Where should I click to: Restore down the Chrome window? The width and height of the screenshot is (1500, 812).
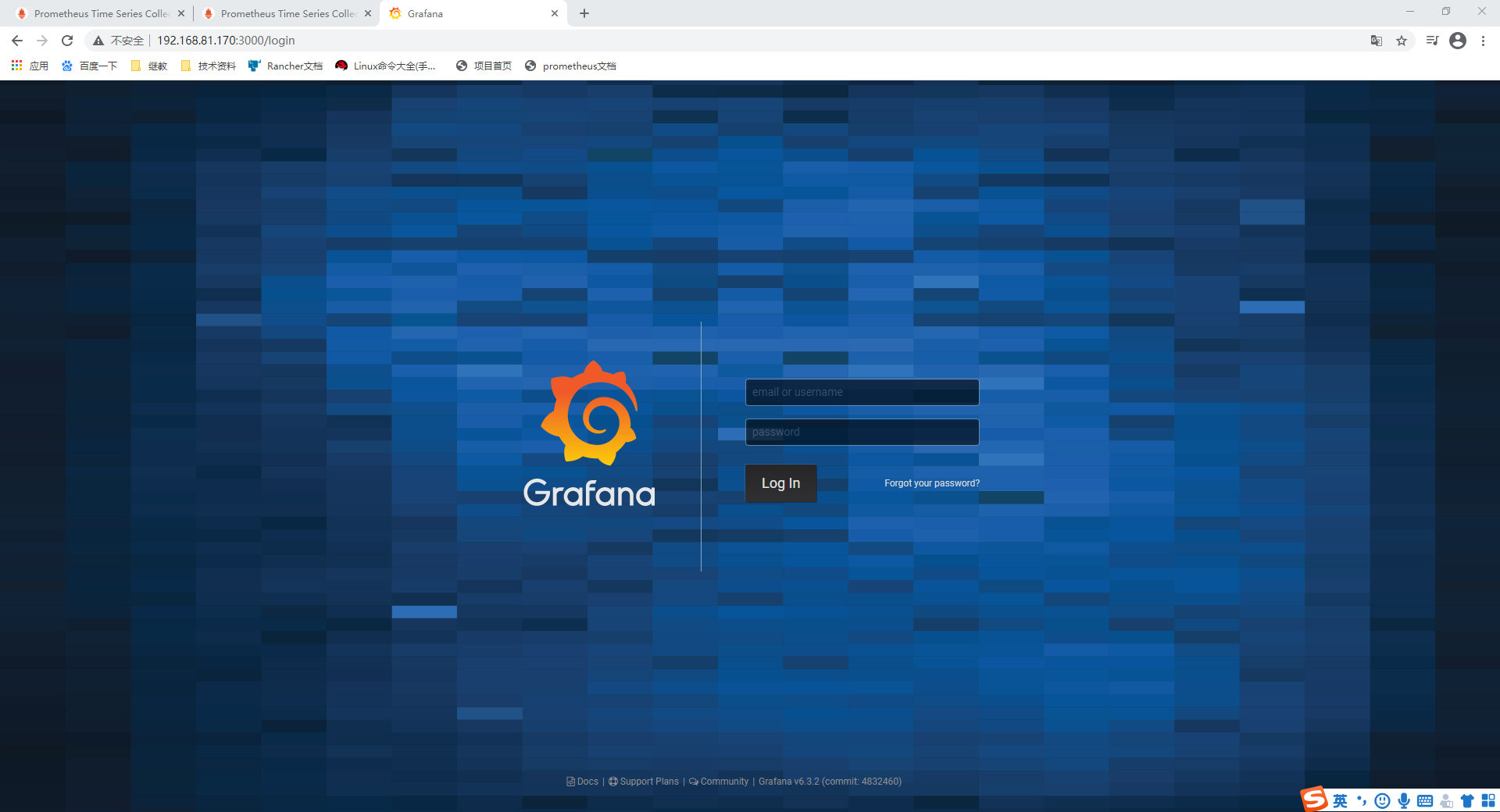pos(1446,12)
